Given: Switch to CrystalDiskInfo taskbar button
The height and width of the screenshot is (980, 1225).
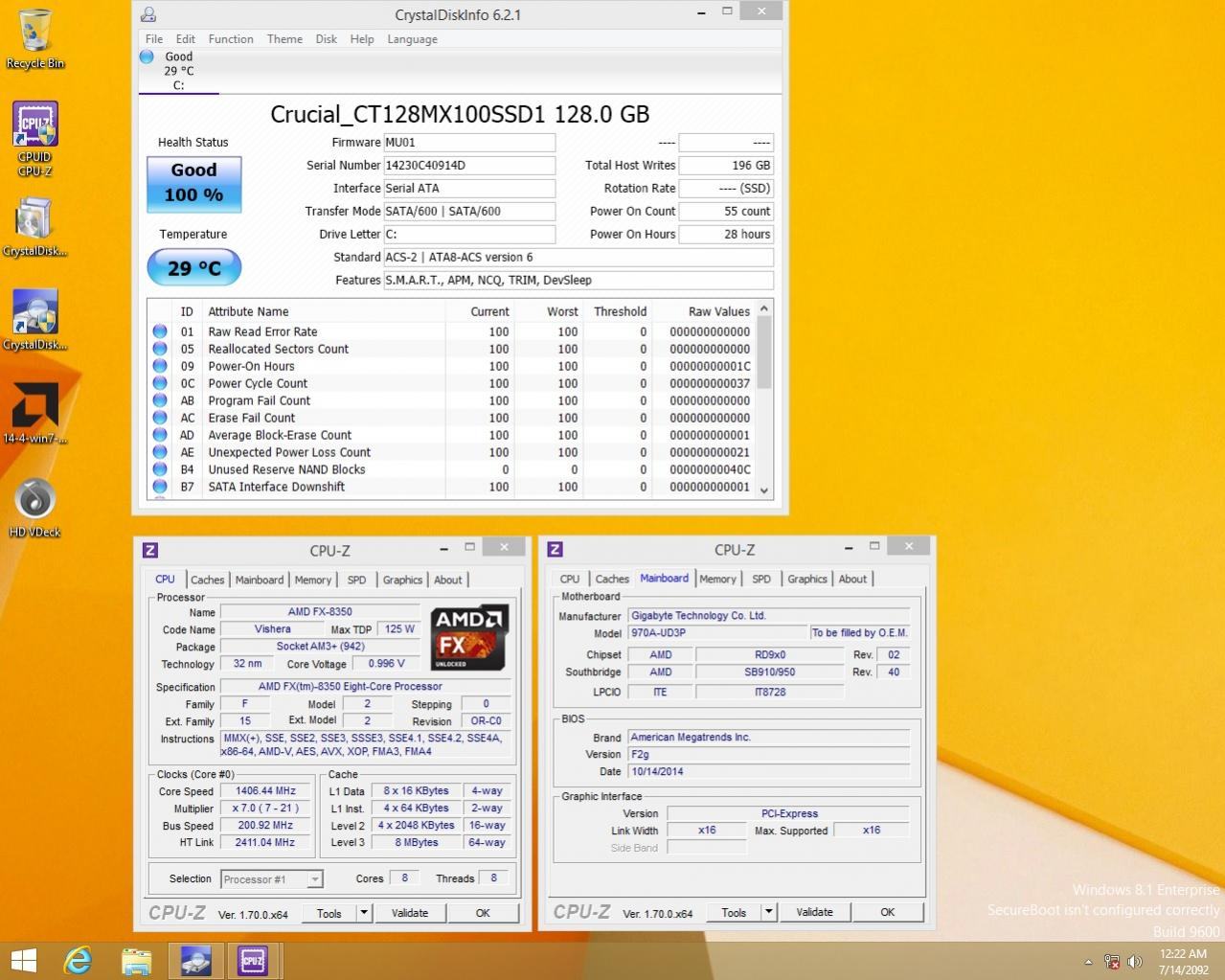Looking at the screenshot, I should (x=195, y=961).
